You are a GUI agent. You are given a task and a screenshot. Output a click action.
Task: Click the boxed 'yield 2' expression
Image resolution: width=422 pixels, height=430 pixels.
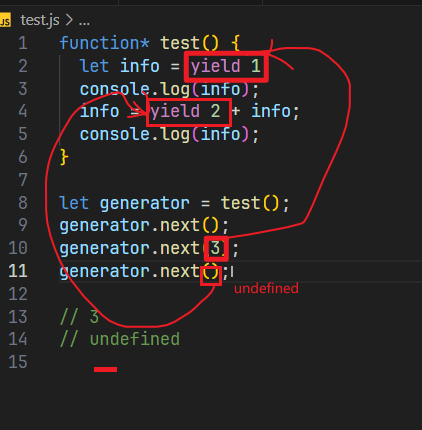click(x=189, y=112)
